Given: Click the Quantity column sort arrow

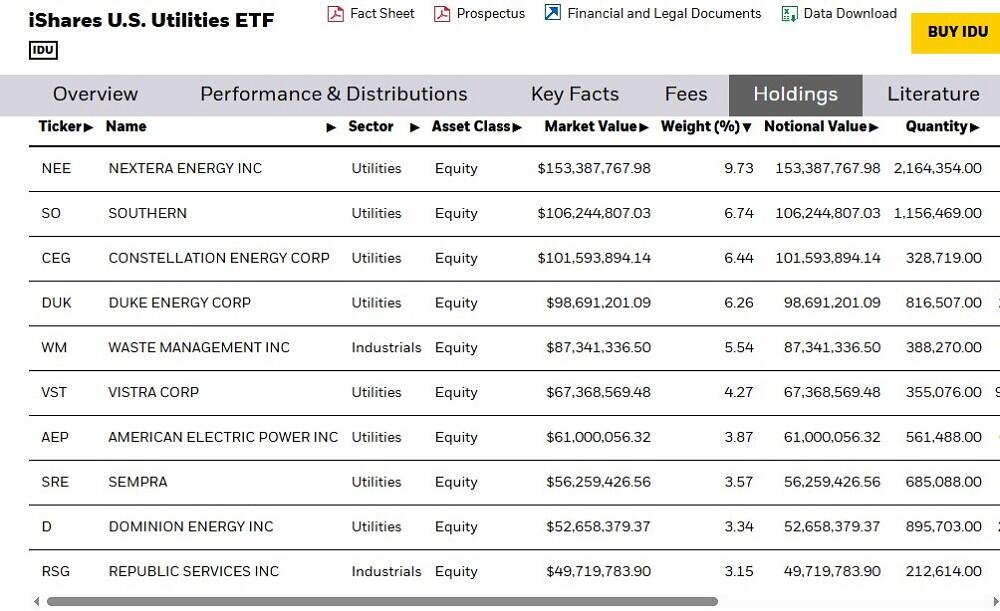Looking at the screenshot, I should tap(976, 127).
